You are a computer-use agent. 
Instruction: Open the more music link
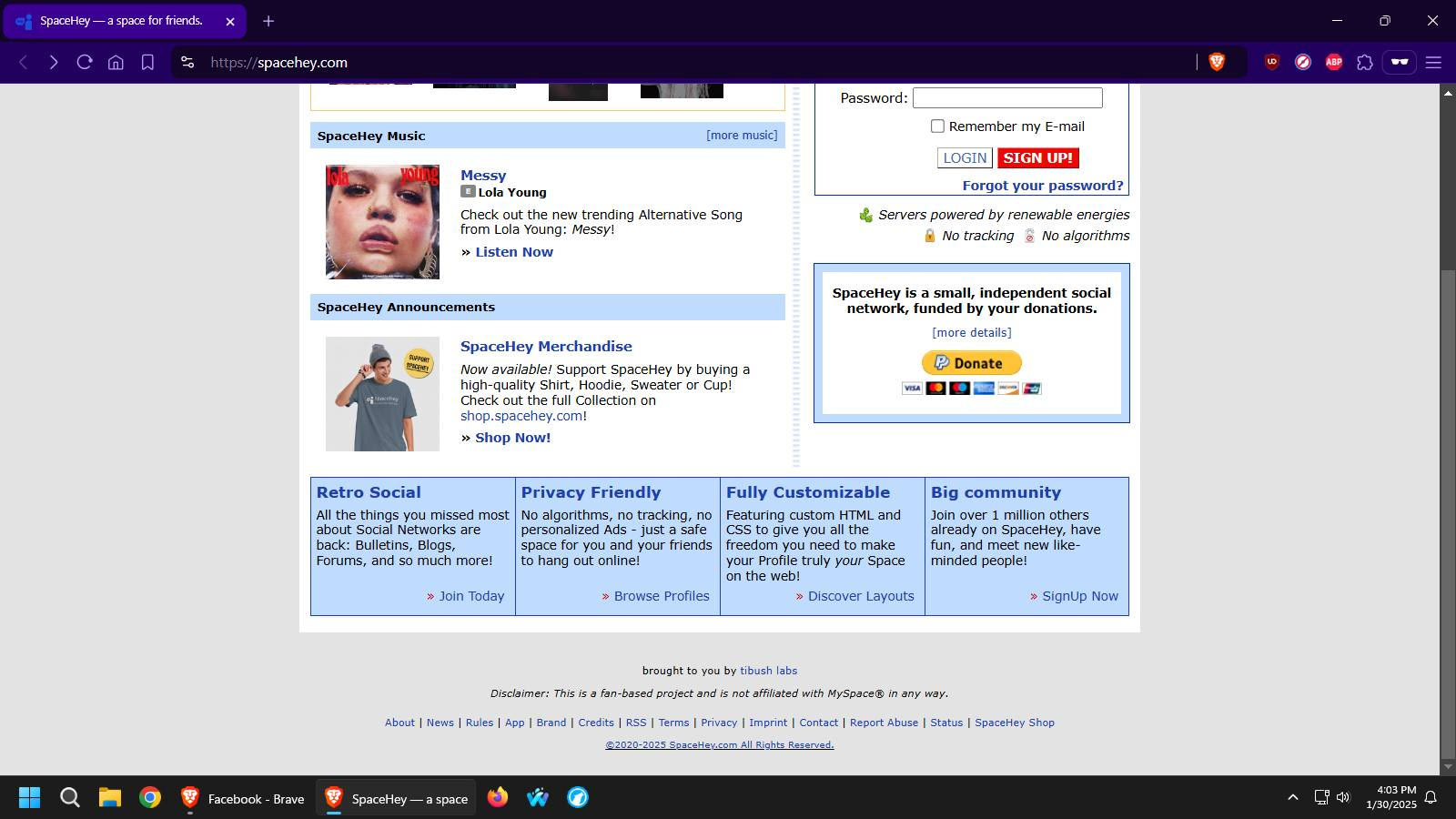click(x=742, y=136)
